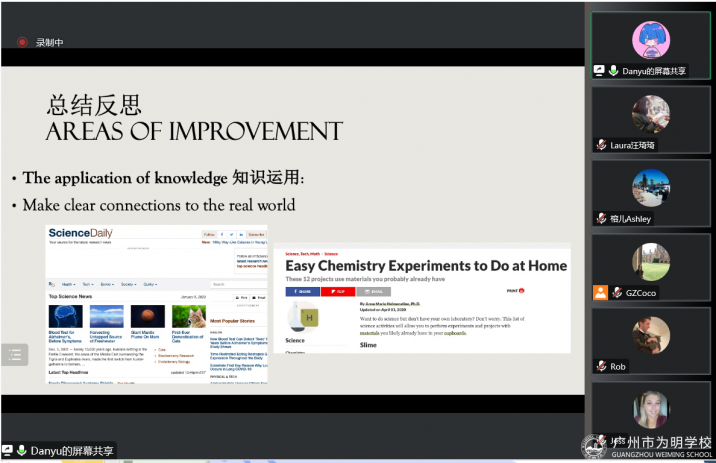Select the bottom participant's video tile

pos(651,410)
